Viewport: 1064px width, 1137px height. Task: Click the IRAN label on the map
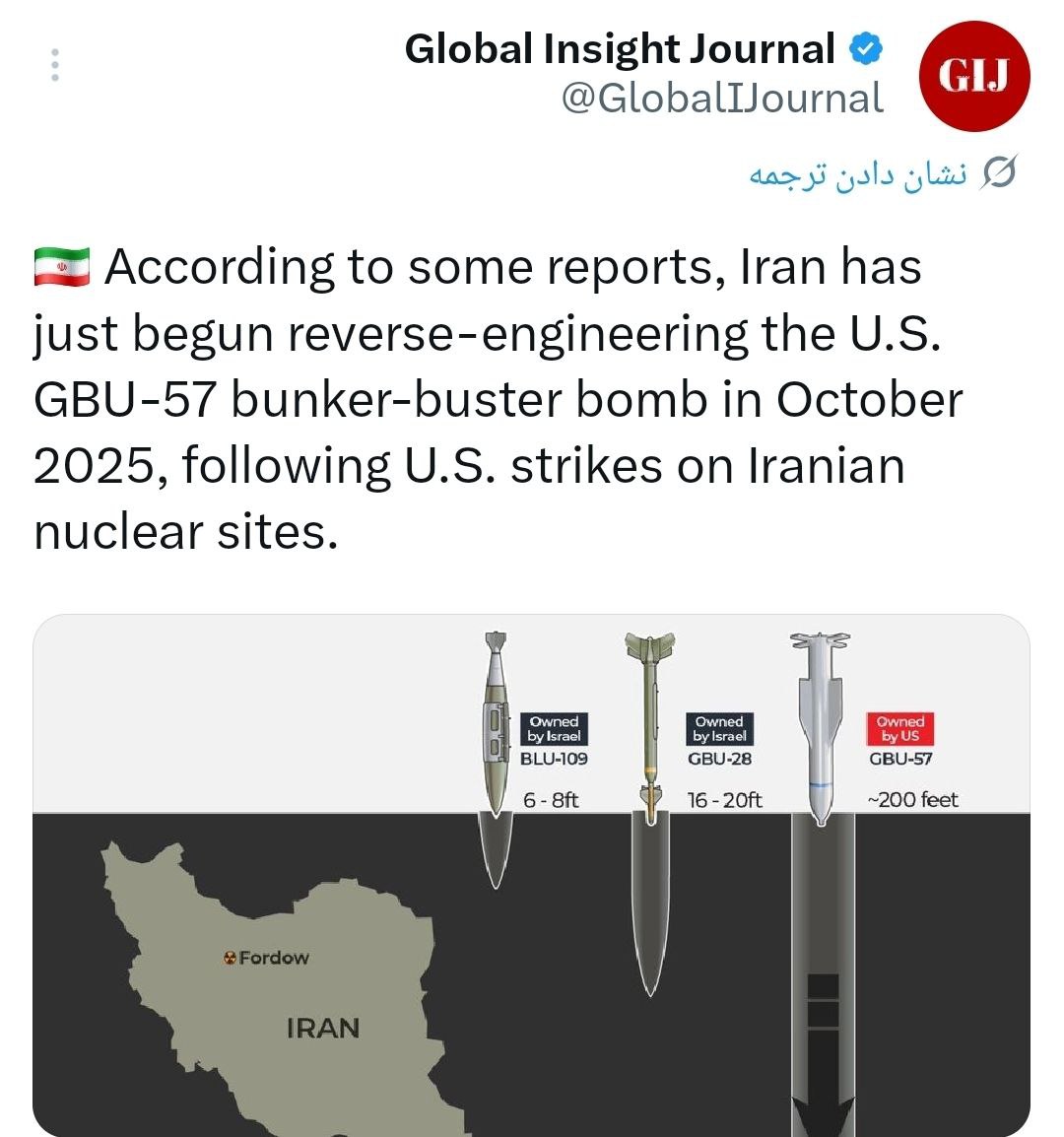[x=323, y=1029]
